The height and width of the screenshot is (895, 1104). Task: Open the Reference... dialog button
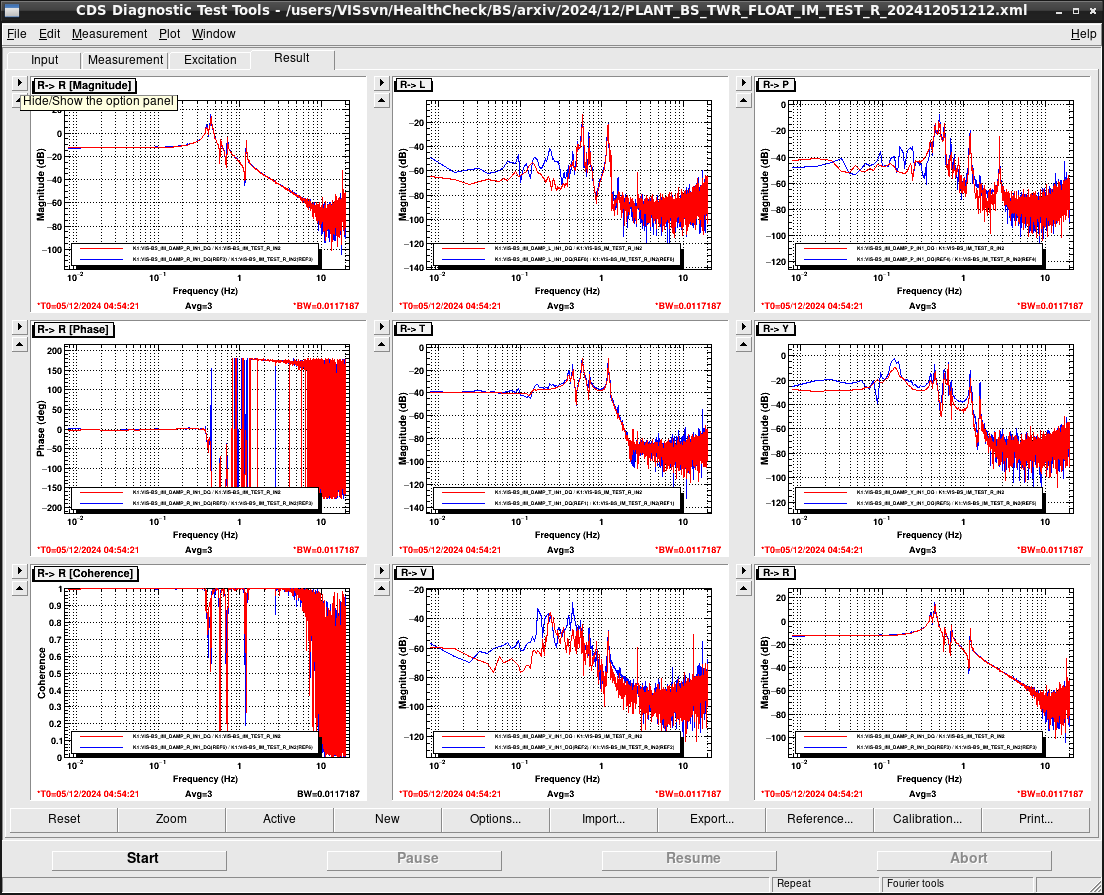pyautogui.click(x=820, y=819)
